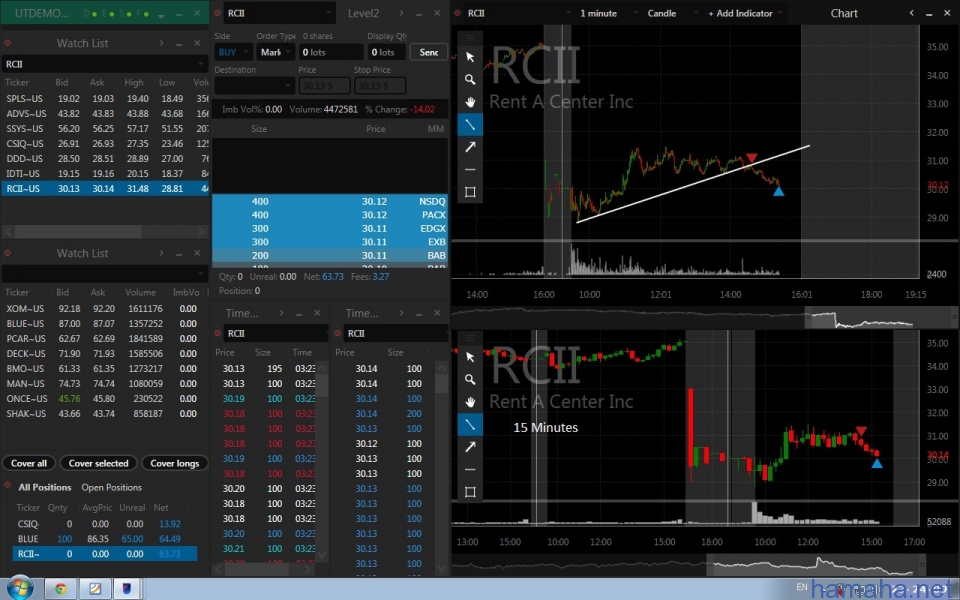This screenshot has width=960, height=600.
Task: Toggle the red link dot on the right Time panel
Action: 337,333
